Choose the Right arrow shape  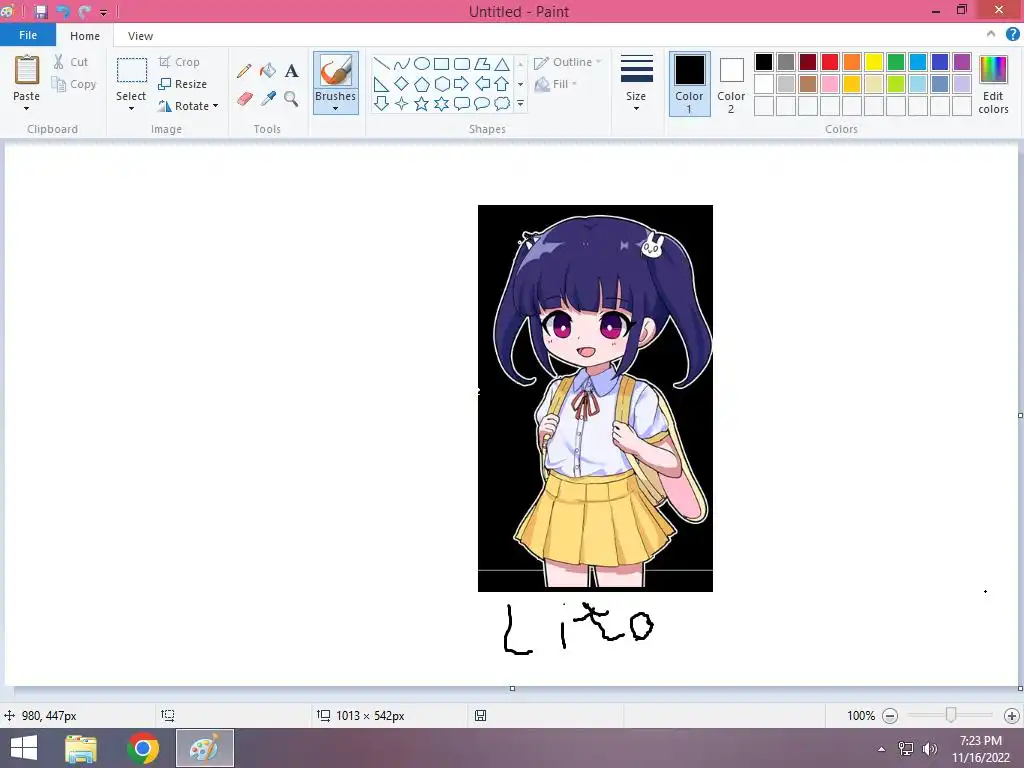(462, 84)
